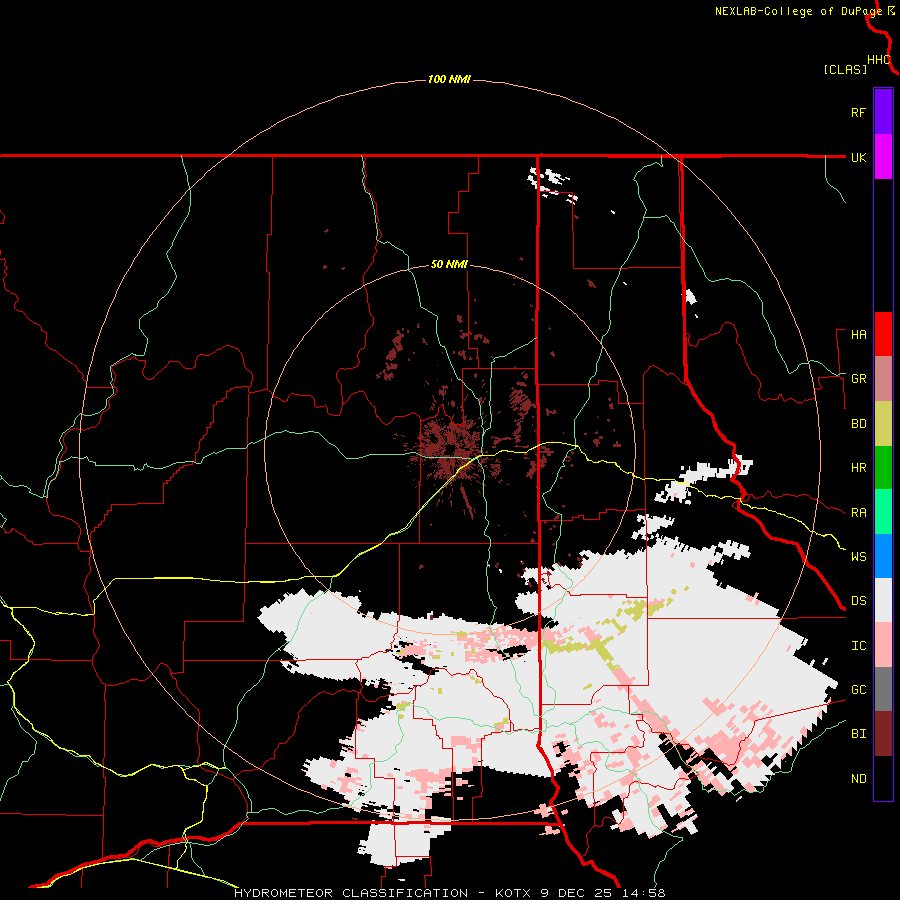Click the BI dark red legend swatch
This screenshot has width=900, height=900.
click(x=883, y=733)
